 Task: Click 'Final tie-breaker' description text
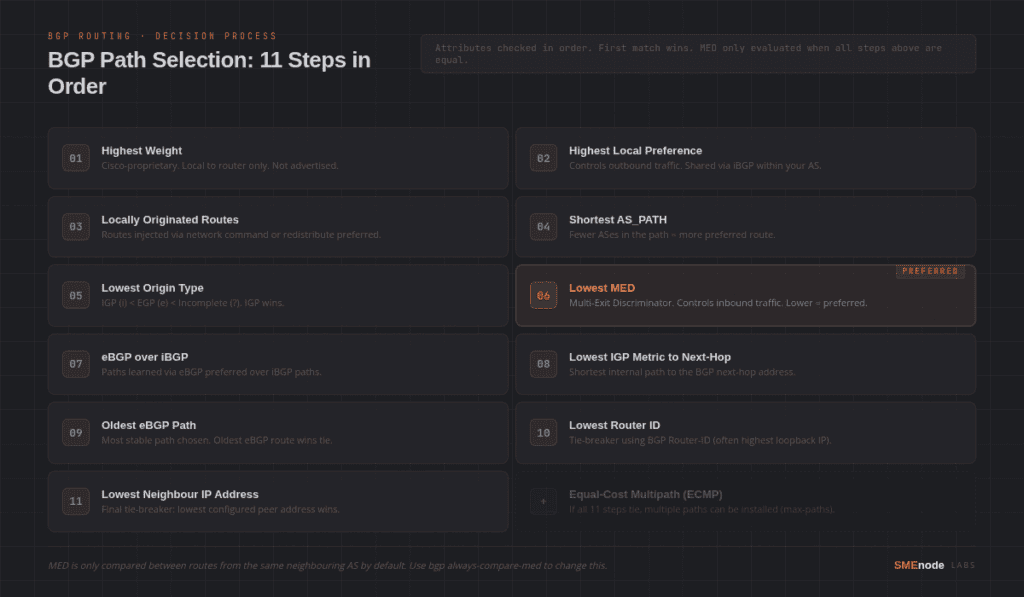(220, 509)
